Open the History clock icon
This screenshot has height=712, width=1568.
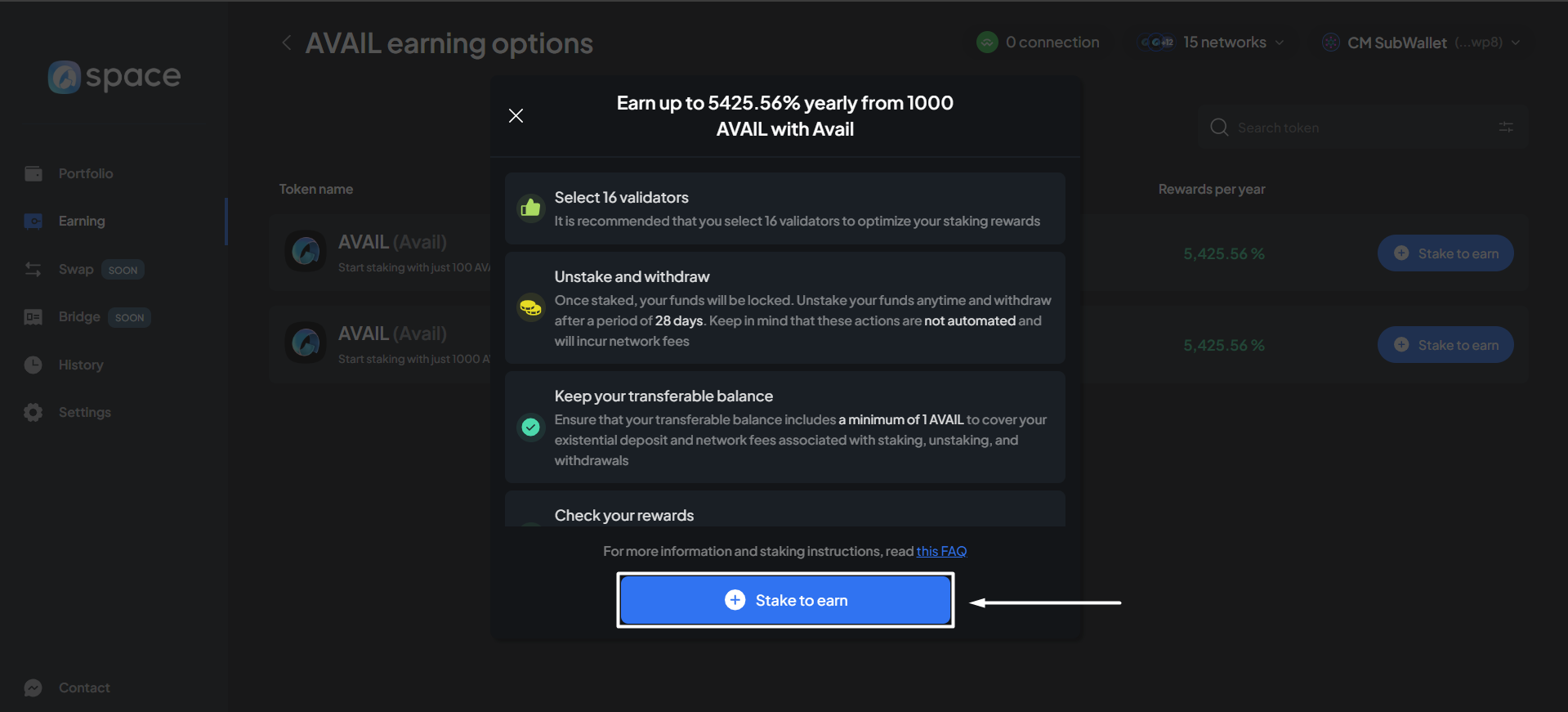click(x=34, y=365)
